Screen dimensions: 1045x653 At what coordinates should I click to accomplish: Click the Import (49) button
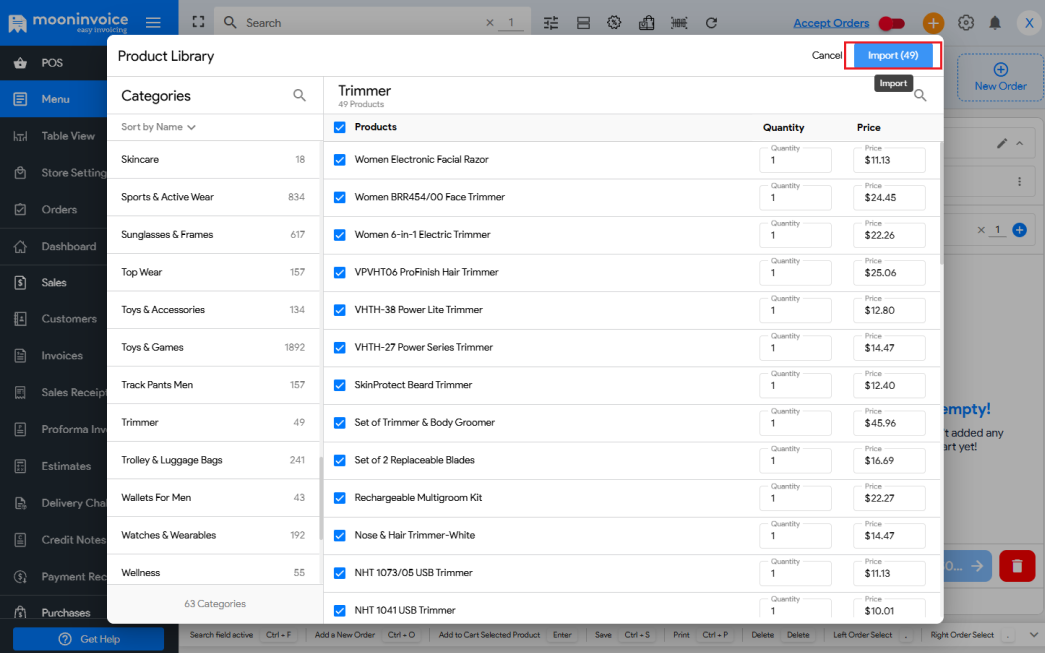tap(893, 55)
